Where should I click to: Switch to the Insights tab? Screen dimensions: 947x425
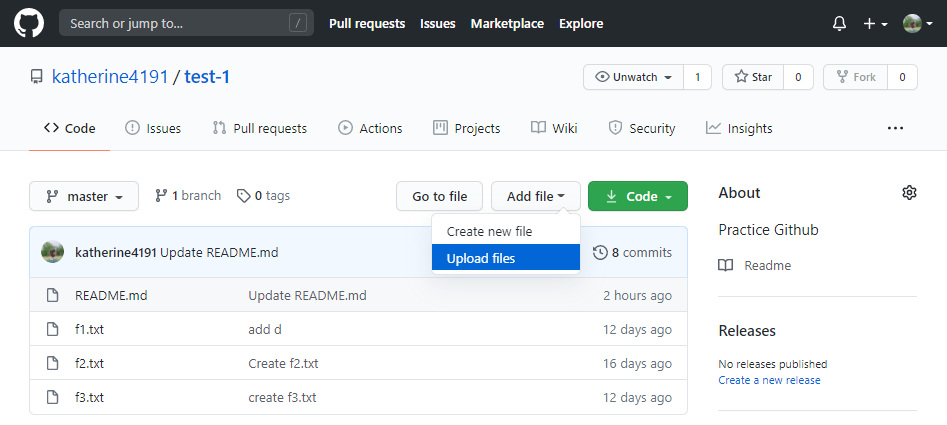click(x=739, y=128)
